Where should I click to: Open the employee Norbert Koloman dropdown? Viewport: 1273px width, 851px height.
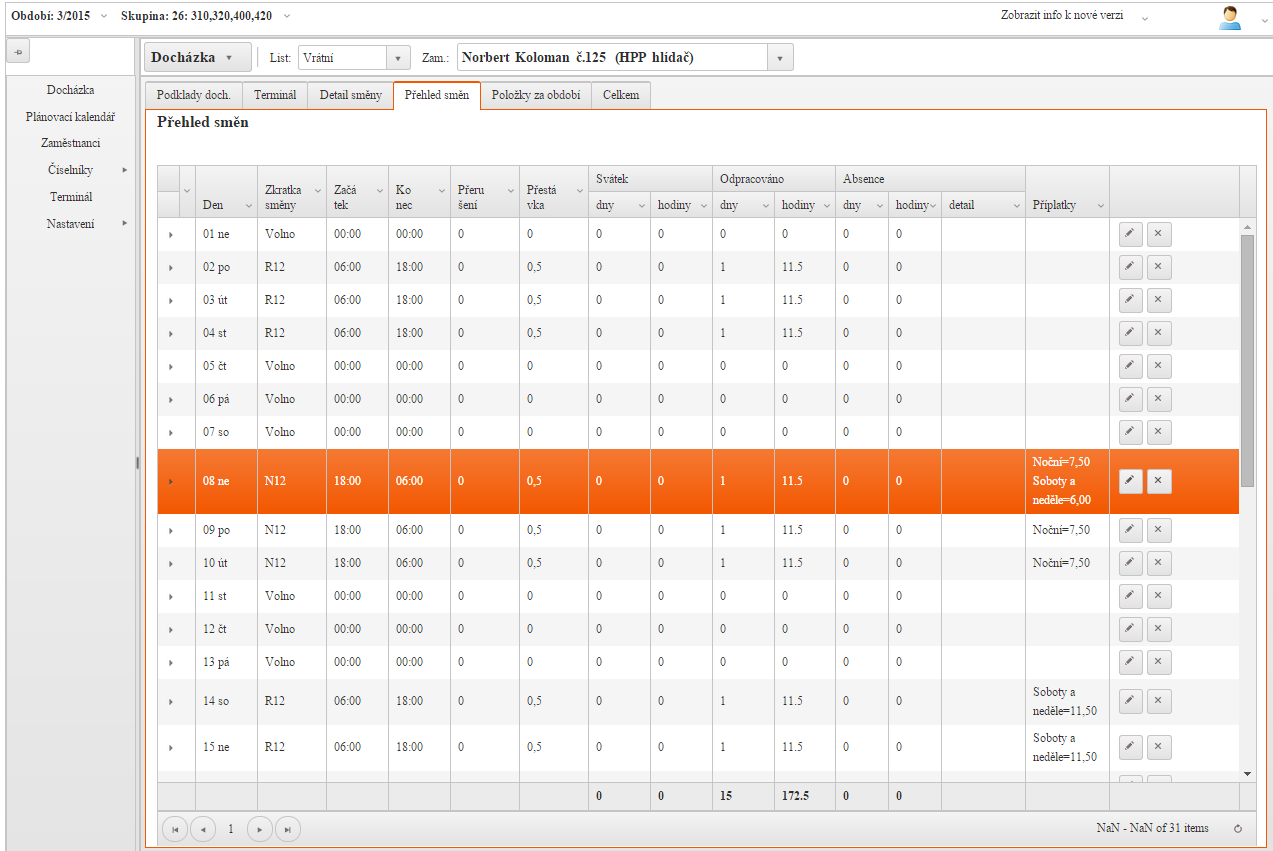point(780,58)
